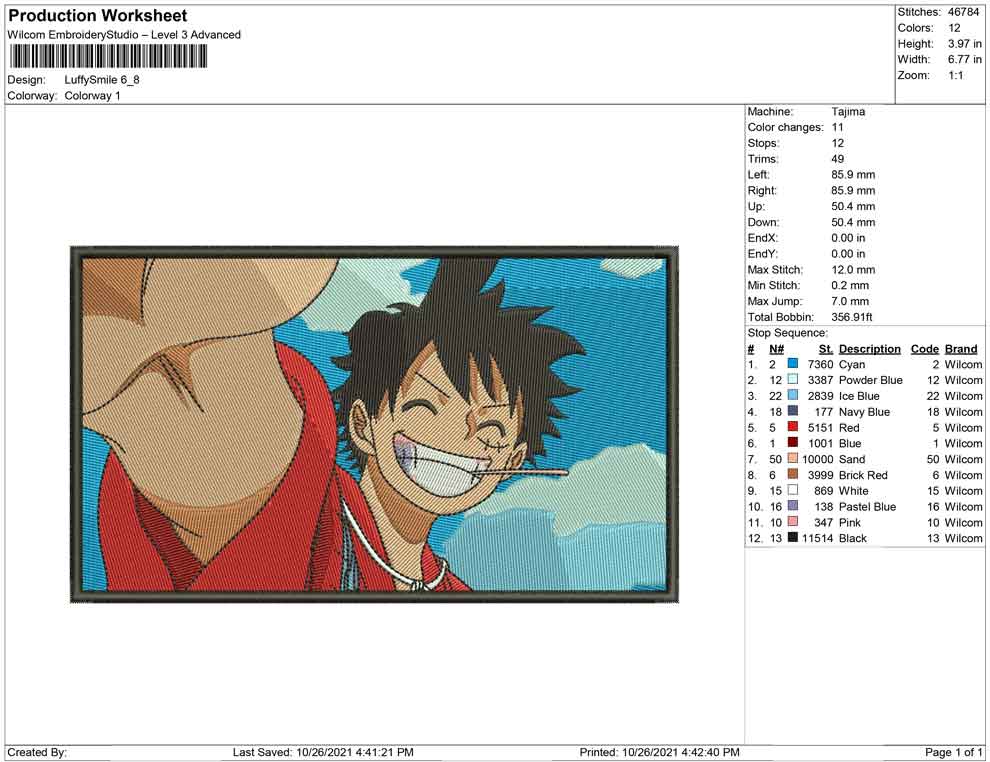Click the Red color swatch
The width and height of the screenshot is (990, 762).
click(x=793, y=427)
